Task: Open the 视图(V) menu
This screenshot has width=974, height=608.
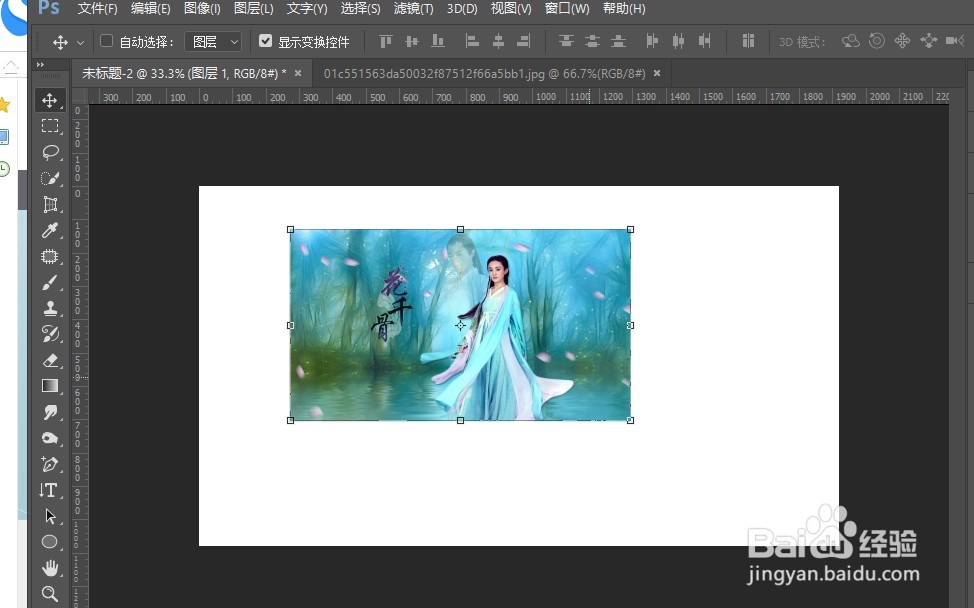Action: [511, 9]
